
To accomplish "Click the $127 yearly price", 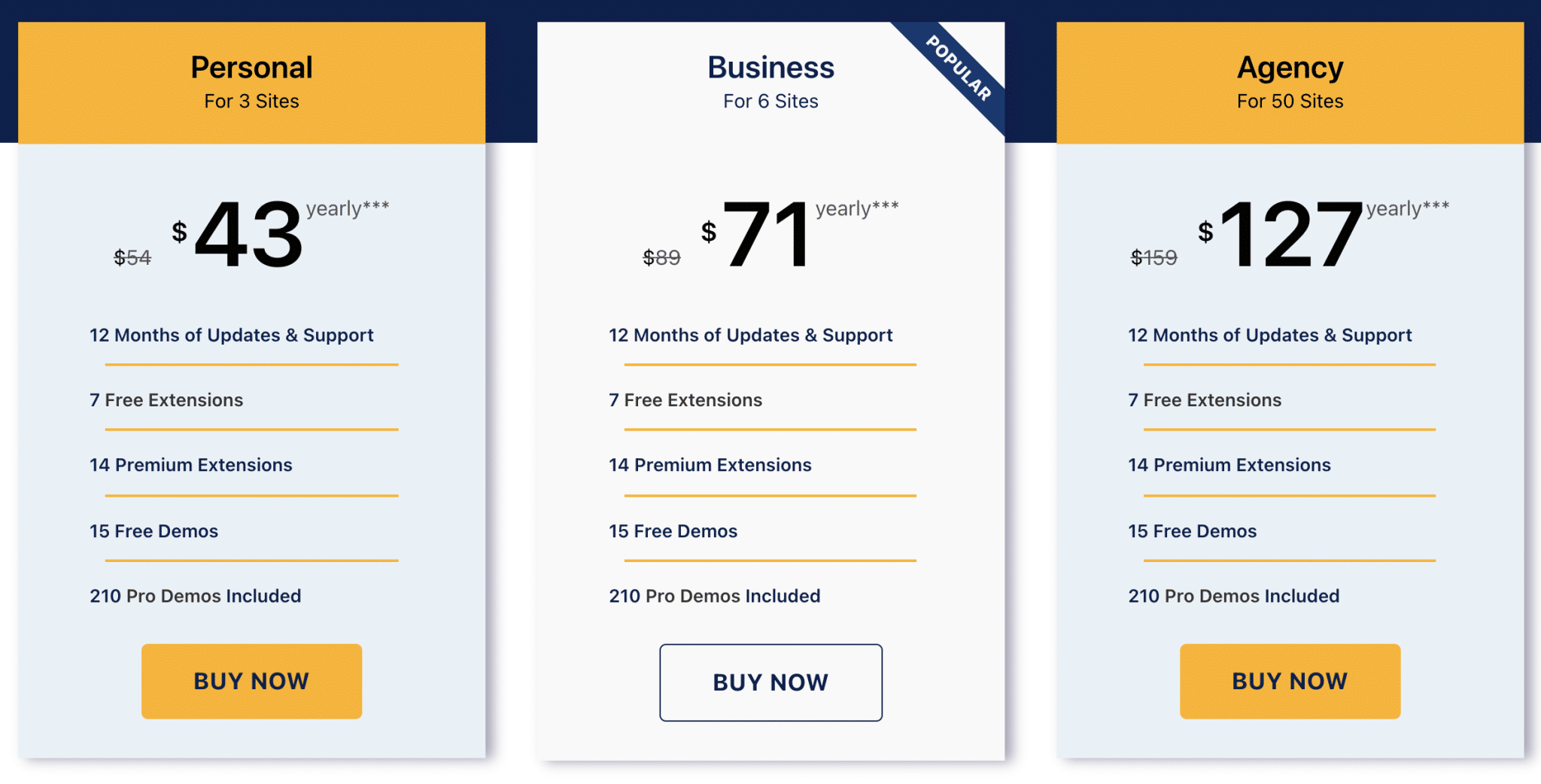I will pyautogui.click(x=1291, y=234).
